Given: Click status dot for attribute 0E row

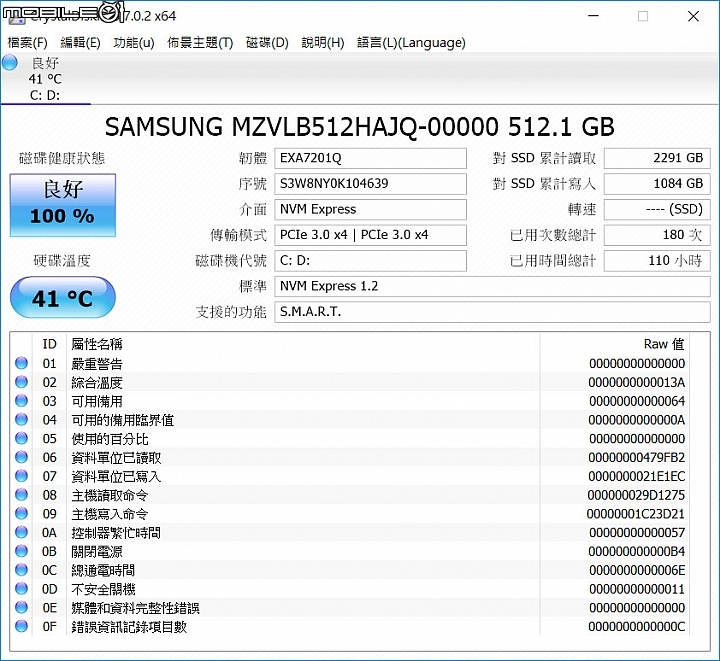Looking at the screenshot, I should point(21,608).
